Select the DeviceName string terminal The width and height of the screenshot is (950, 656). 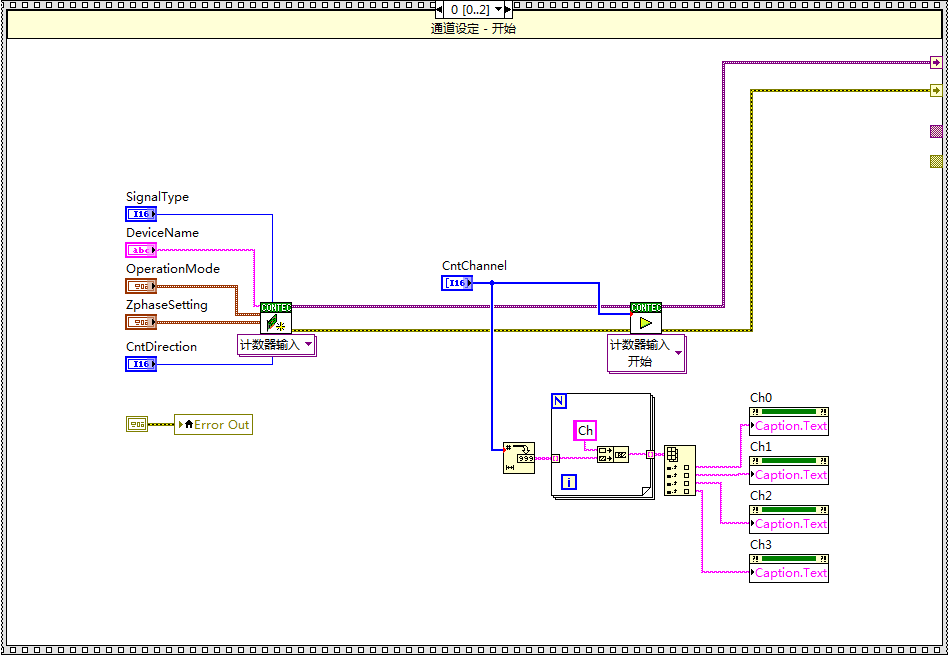pyautogui.click(x=141, y=250)
